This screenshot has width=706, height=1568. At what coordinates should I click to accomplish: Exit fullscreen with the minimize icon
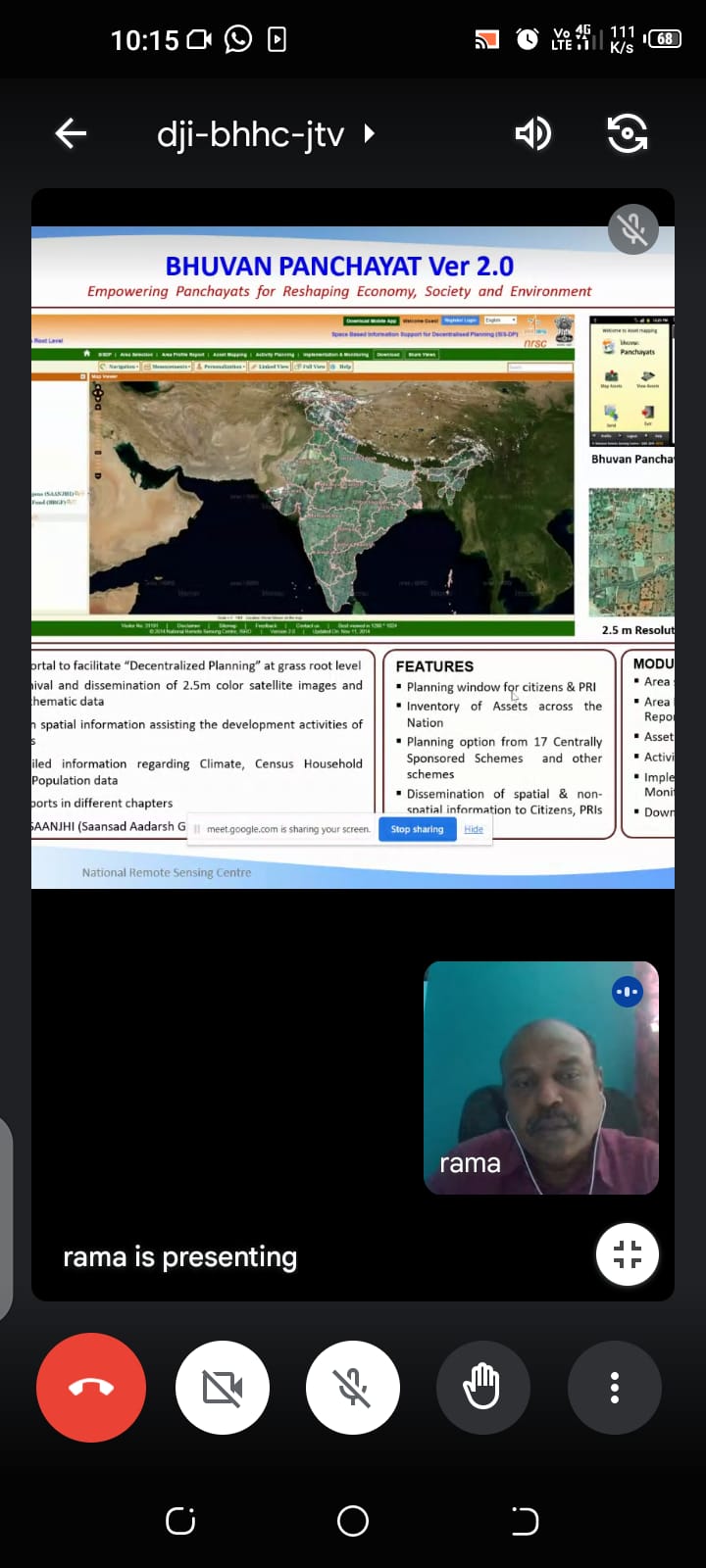pos(628,1254)
